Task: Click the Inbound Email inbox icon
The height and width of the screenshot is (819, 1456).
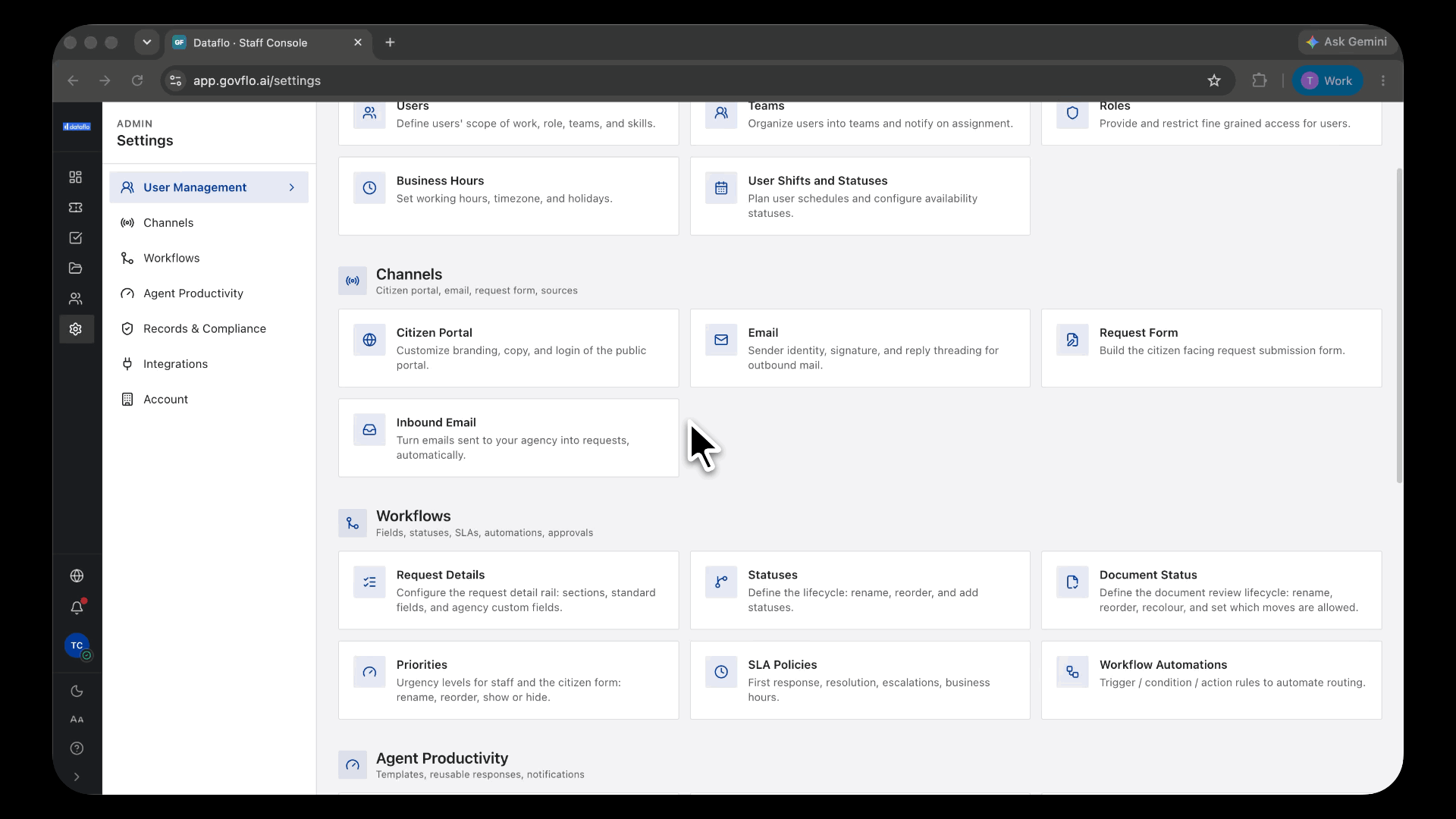Action: tap(369, 430)
